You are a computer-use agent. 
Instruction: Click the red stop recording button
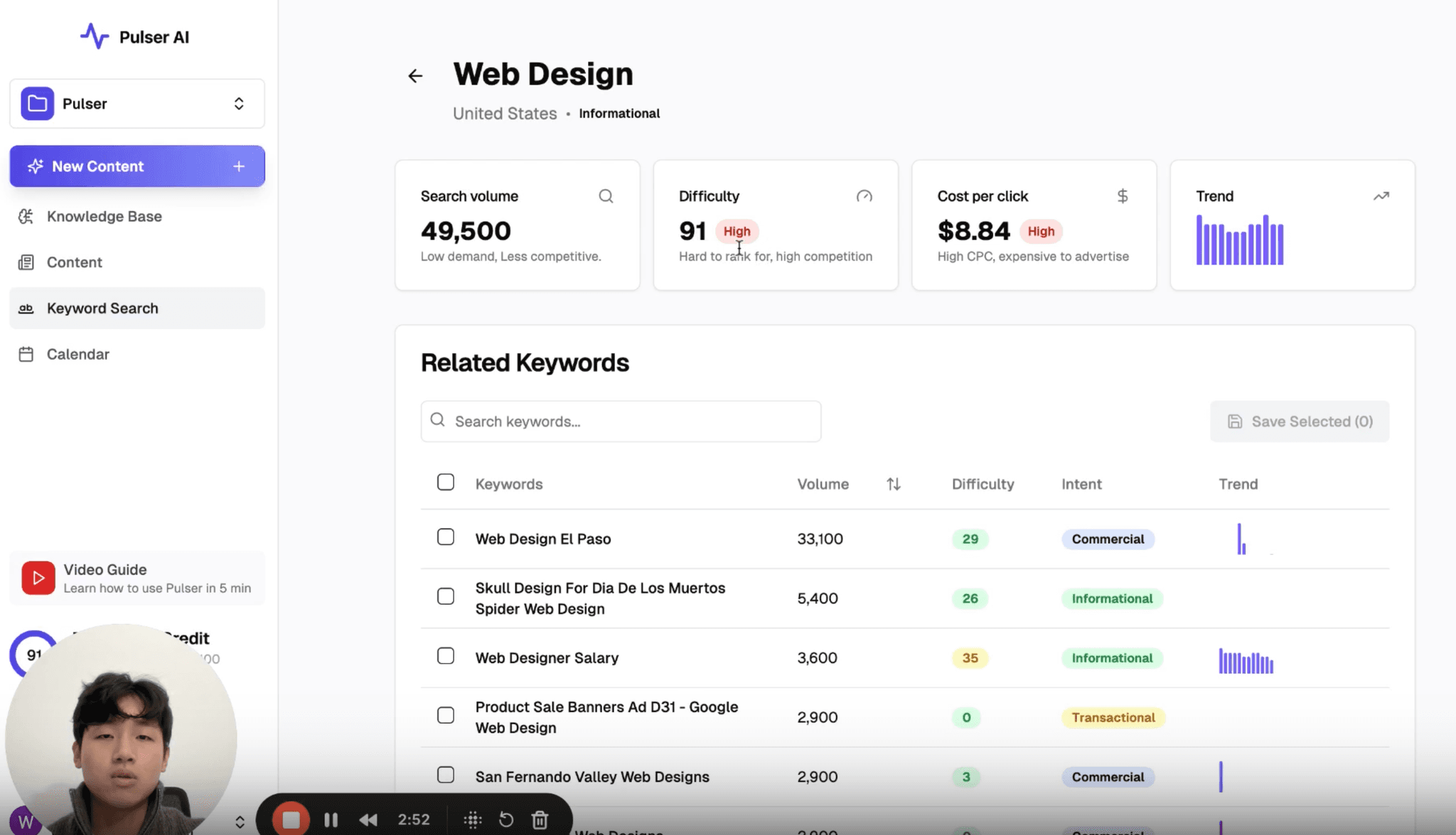pyautogui.click(x=291, y=819)
